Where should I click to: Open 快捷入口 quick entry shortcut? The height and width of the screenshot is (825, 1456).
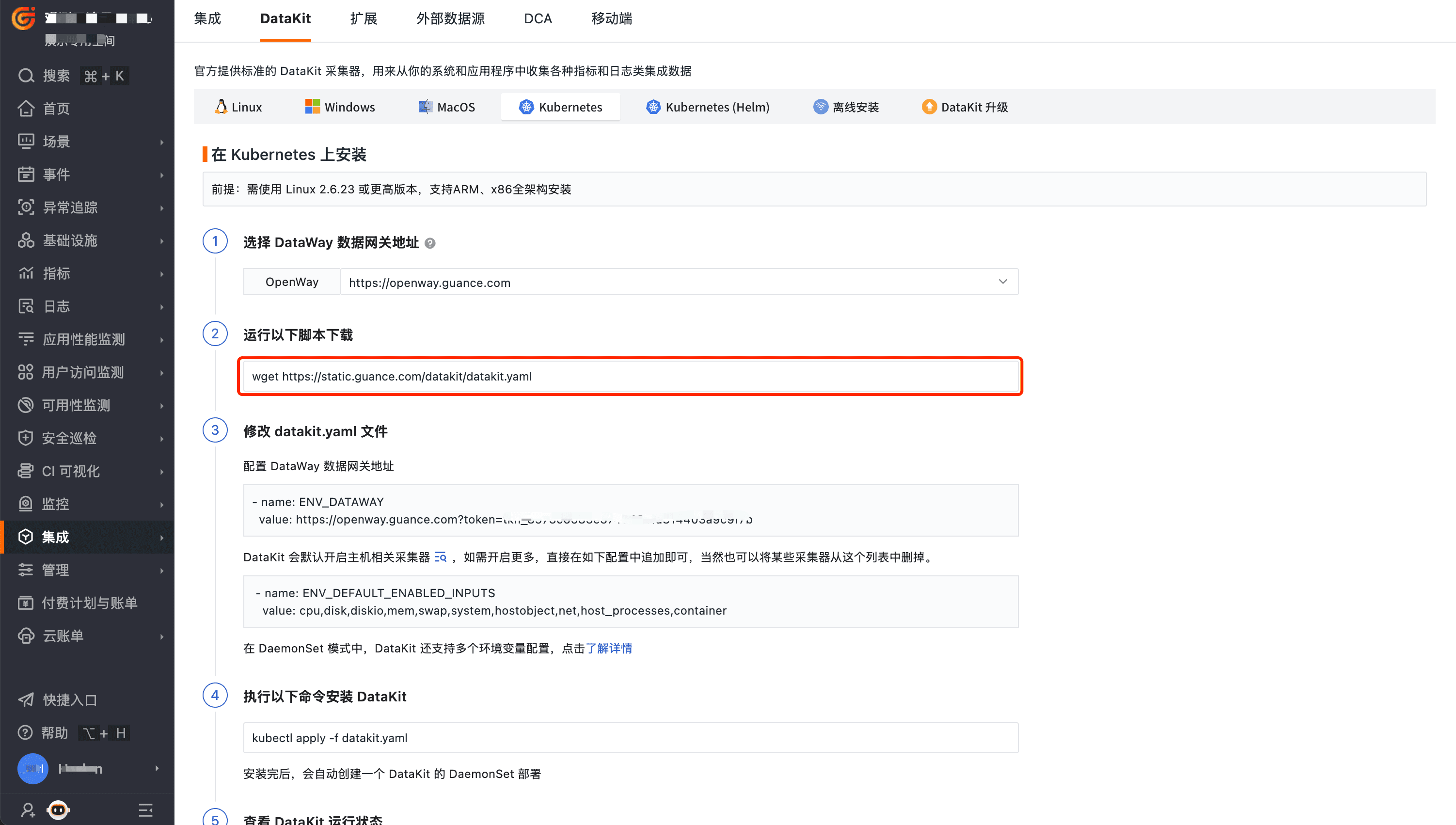[x=69, y=700]
